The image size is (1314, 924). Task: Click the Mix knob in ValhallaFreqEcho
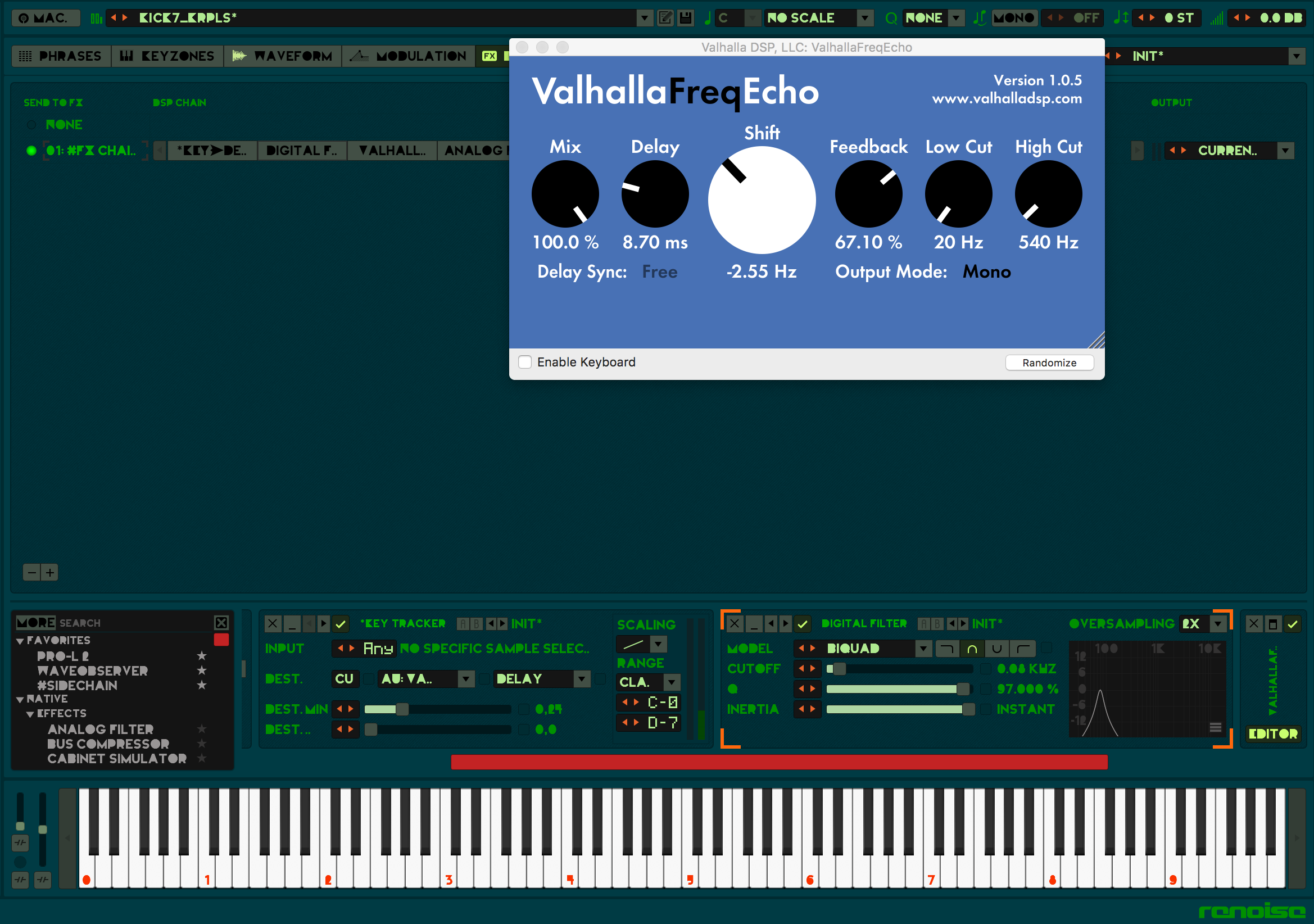565,194
